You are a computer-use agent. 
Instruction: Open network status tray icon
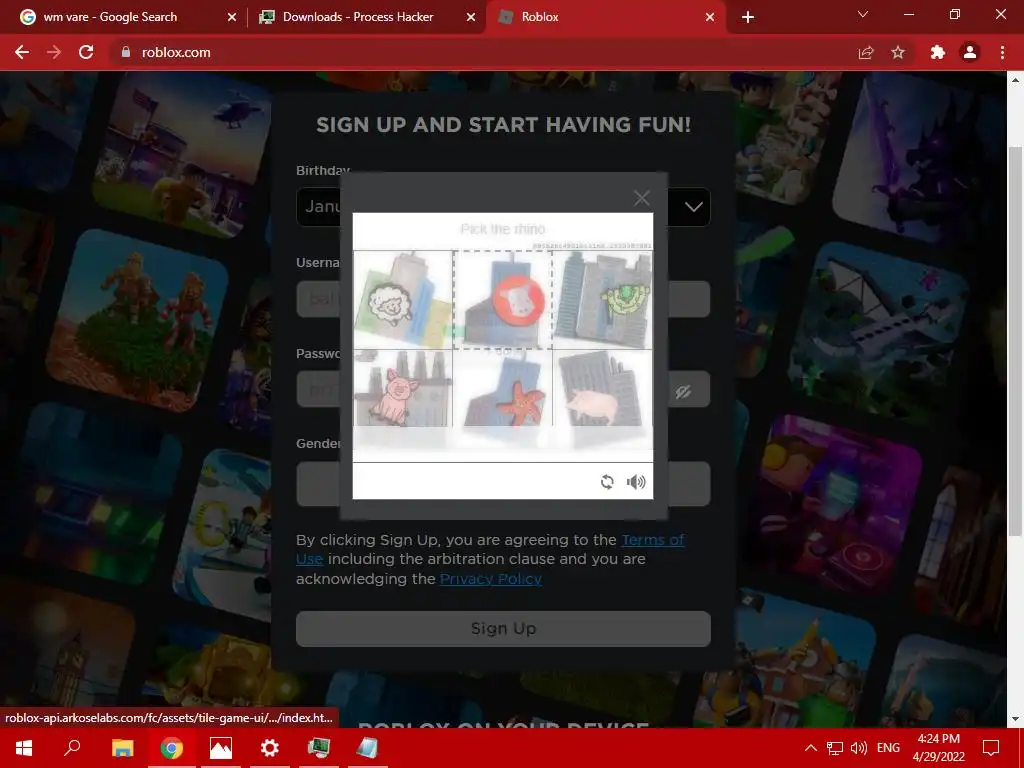(x=835, y=748)
